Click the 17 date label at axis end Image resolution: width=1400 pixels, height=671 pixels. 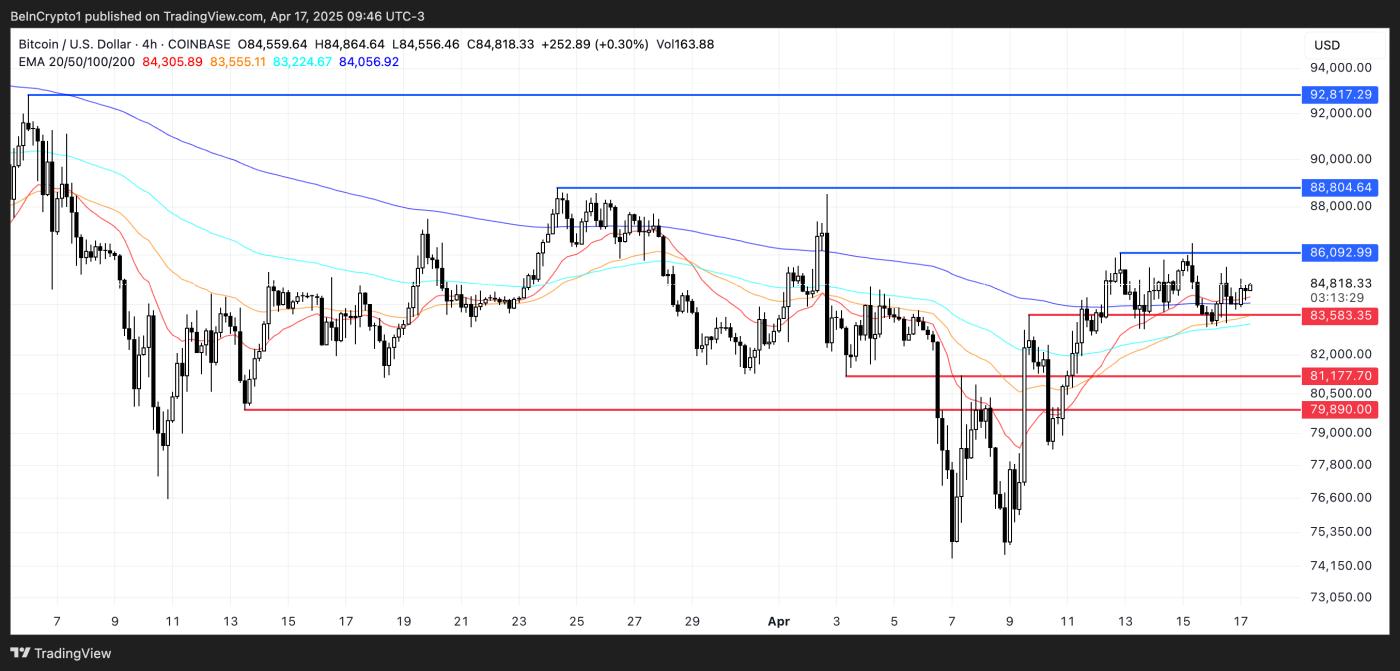click(1240, 621)
